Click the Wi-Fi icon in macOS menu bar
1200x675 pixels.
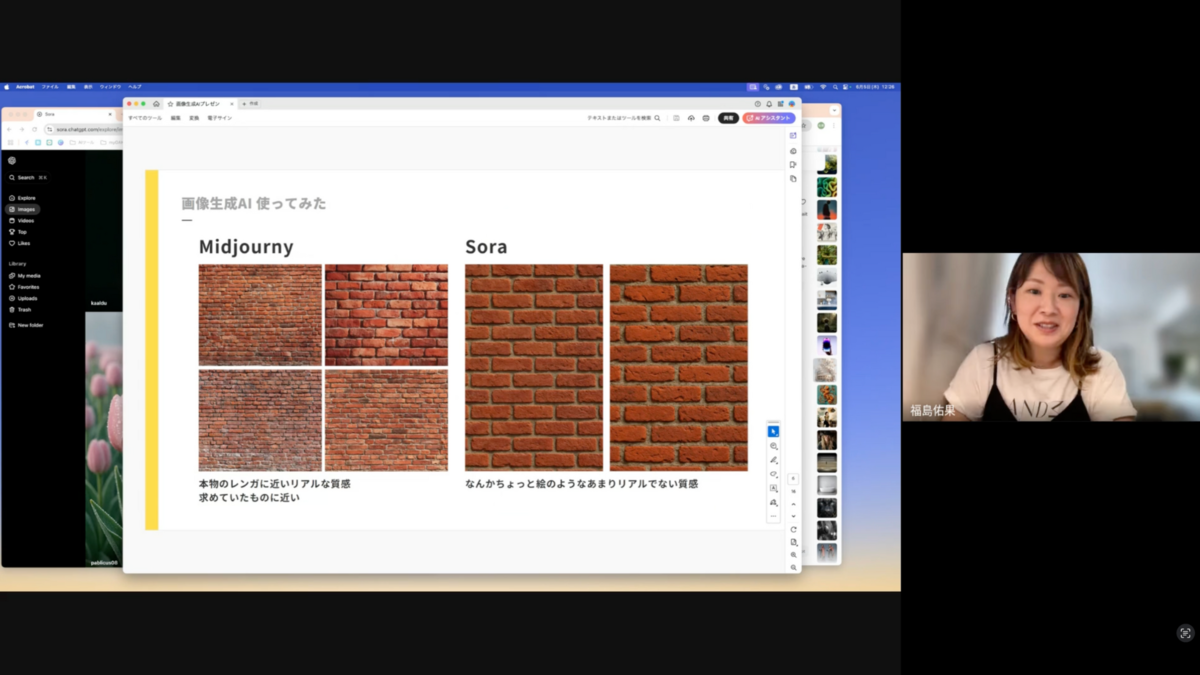[x=823, y=87]
